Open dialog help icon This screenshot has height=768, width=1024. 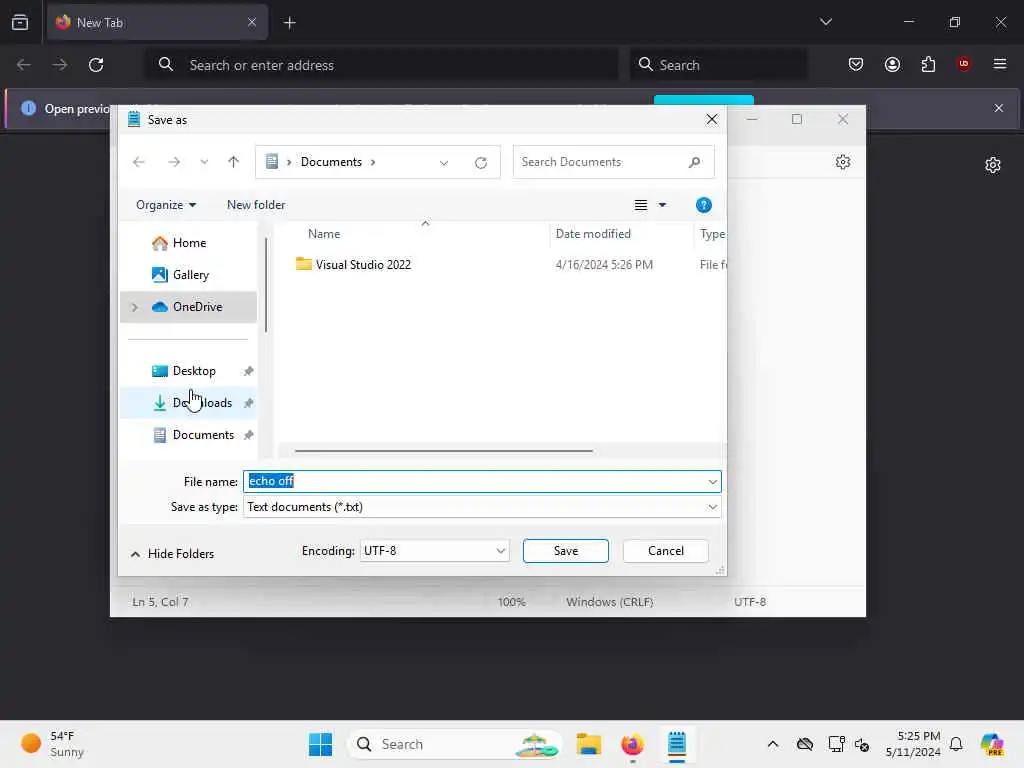coord(703,205)
